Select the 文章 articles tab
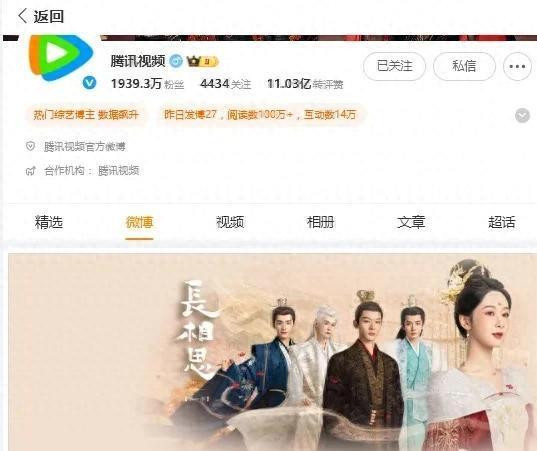The image size is (537, 451). point(411,222)
